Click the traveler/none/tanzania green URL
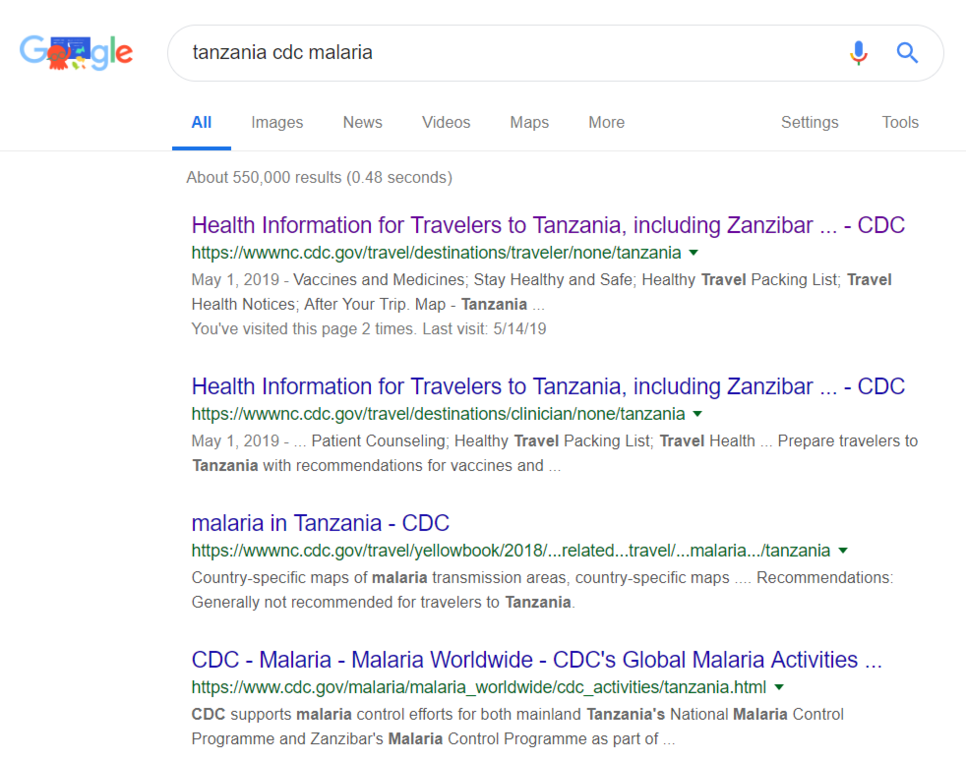This screenshot has width=966, height=761. (x=436, y=253)
